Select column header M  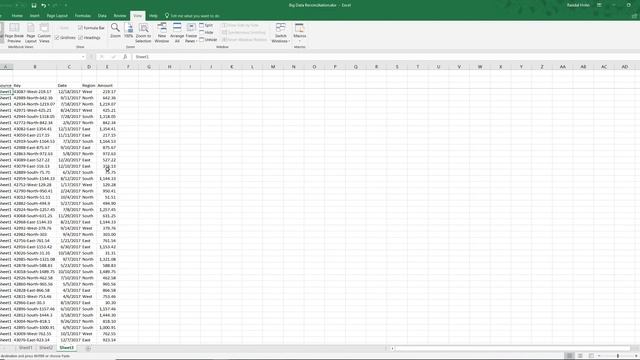point(273,67)
